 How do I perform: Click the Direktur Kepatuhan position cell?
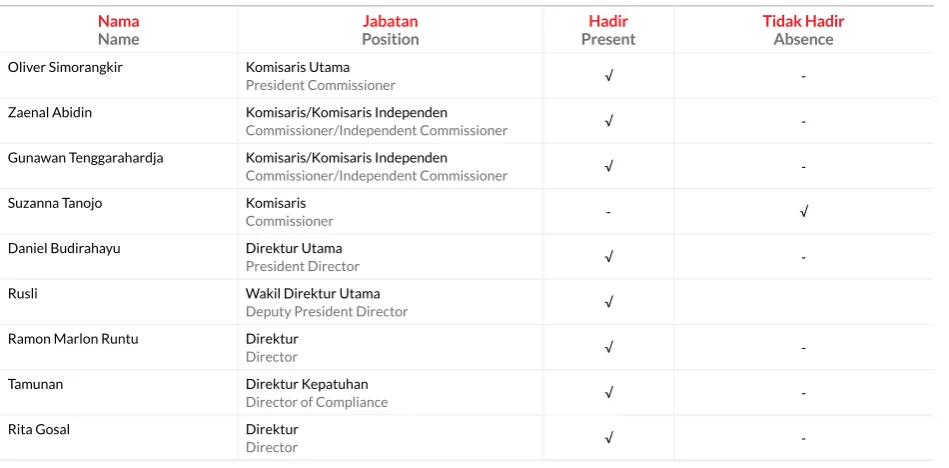coord(390,393)
